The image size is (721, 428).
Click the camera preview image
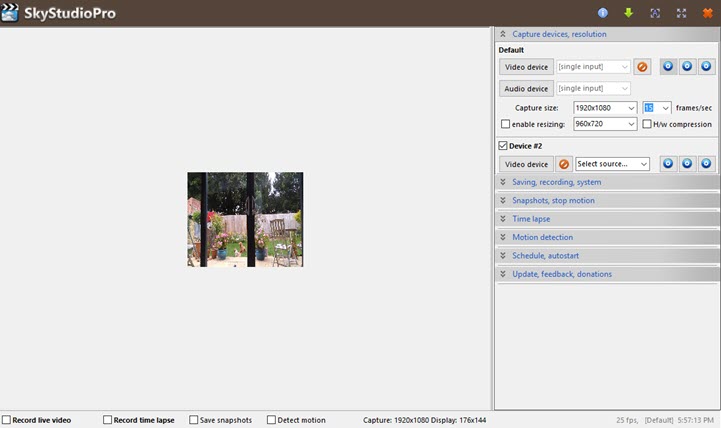pyautogui.click(x=245, y=219)
